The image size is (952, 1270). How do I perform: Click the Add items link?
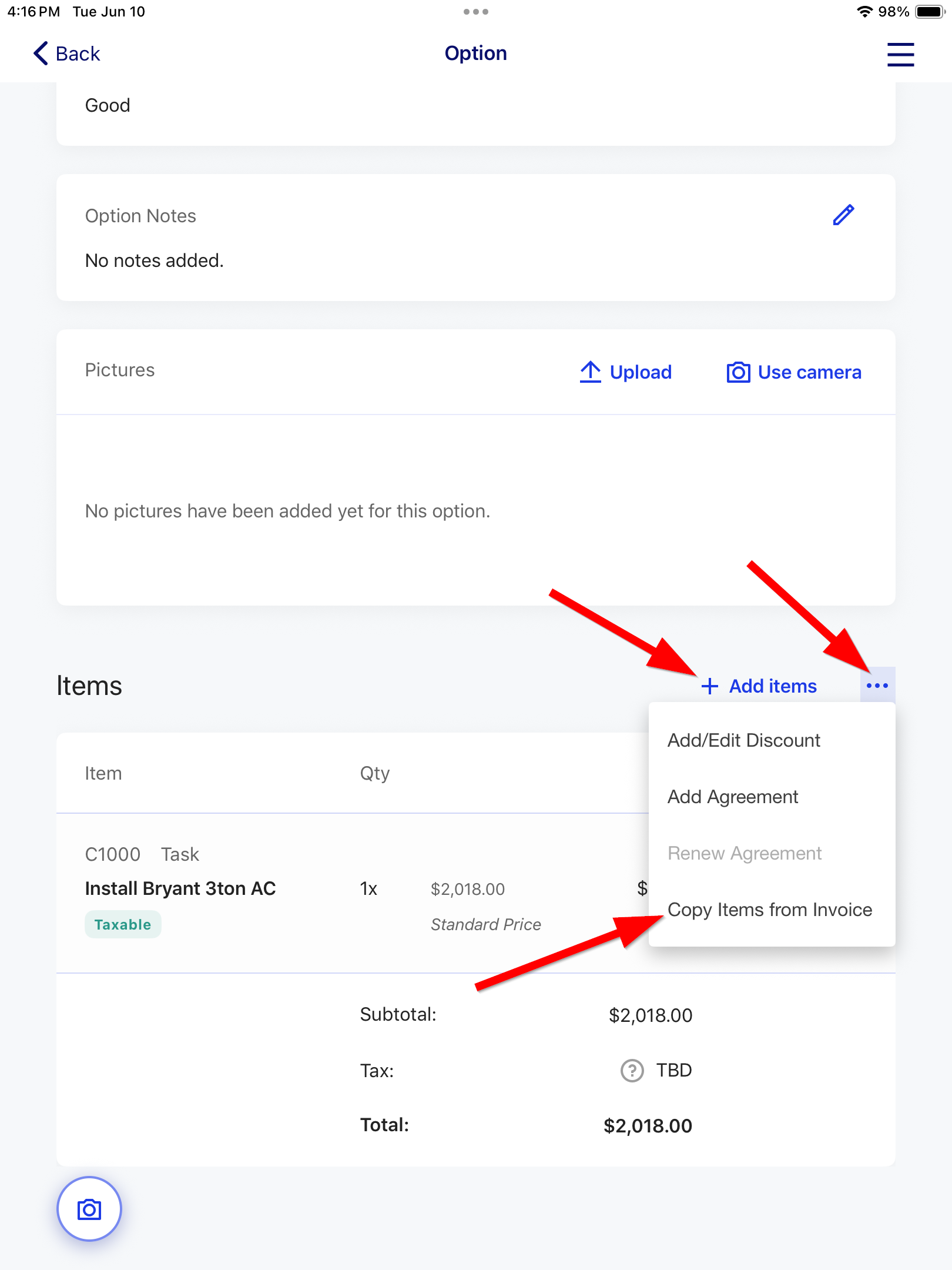click(773, 686)
